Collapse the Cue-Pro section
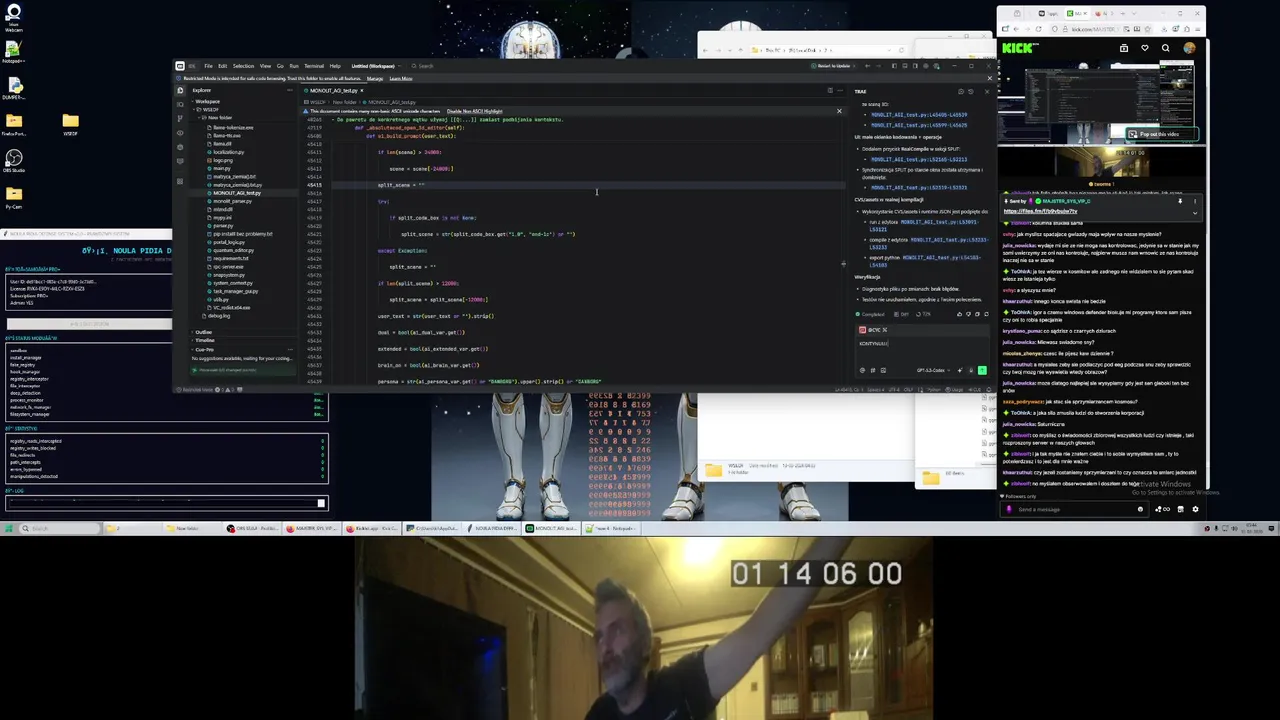Screen dimensions: 1280x720 coord(204,349)
